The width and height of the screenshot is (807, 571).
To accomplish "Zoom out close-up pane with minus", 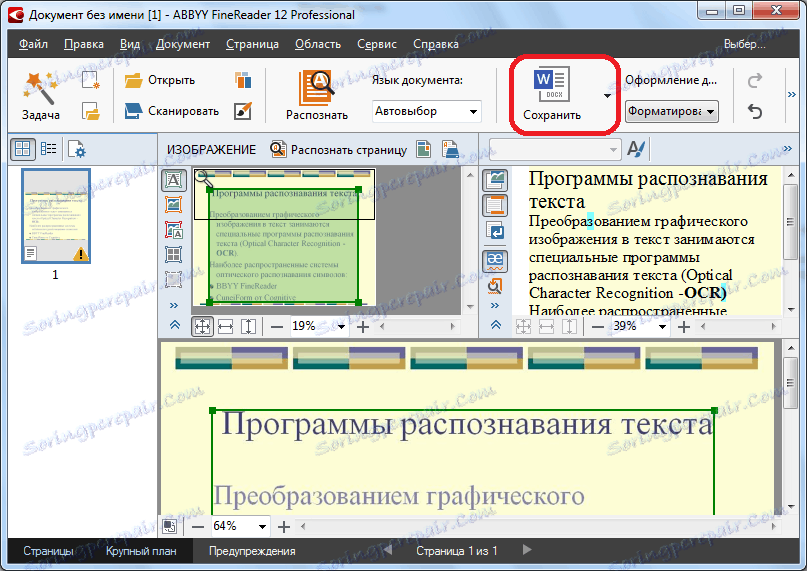I will click(198, 526).
